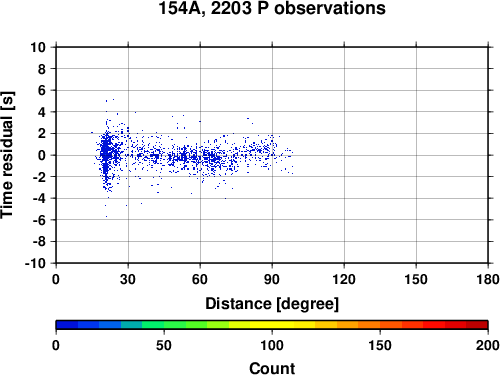Click the x-axis tick label 30

click(128, 279)
